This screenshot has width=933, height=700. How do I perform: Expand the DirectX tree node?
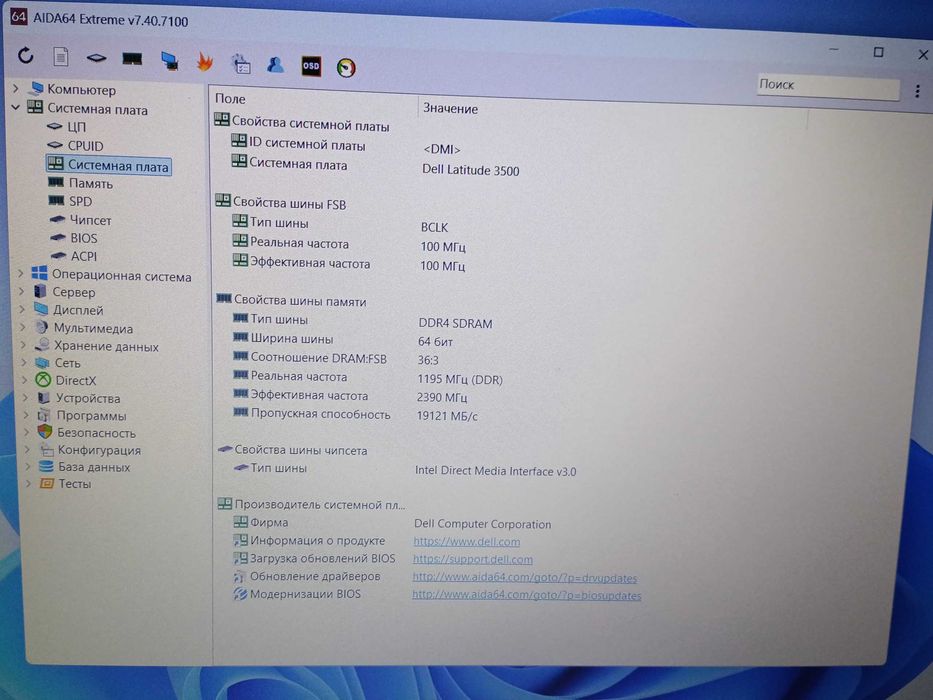(25, 379)
